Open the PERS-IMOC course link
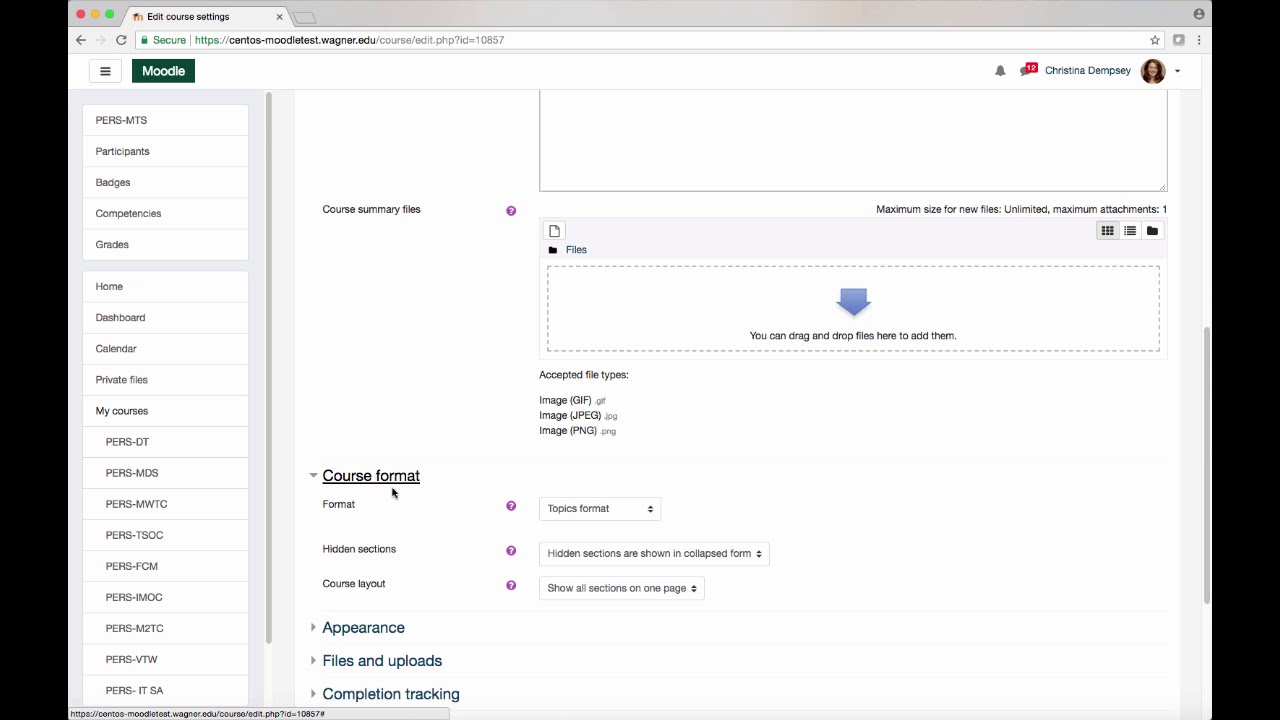This screenshot has height=720, width=1280. tap(165, 596)
